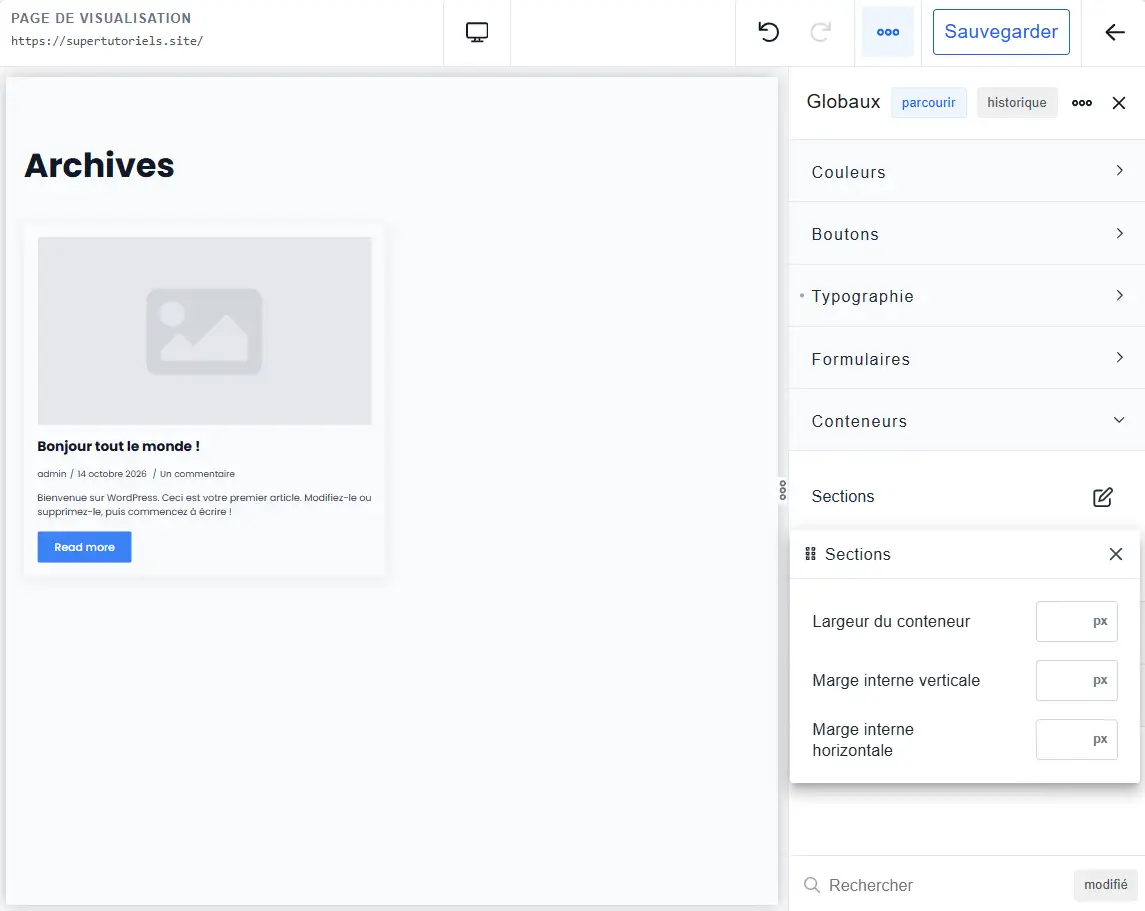
Task: Grab the Sections popup drag handle
Action: (810, 554)
